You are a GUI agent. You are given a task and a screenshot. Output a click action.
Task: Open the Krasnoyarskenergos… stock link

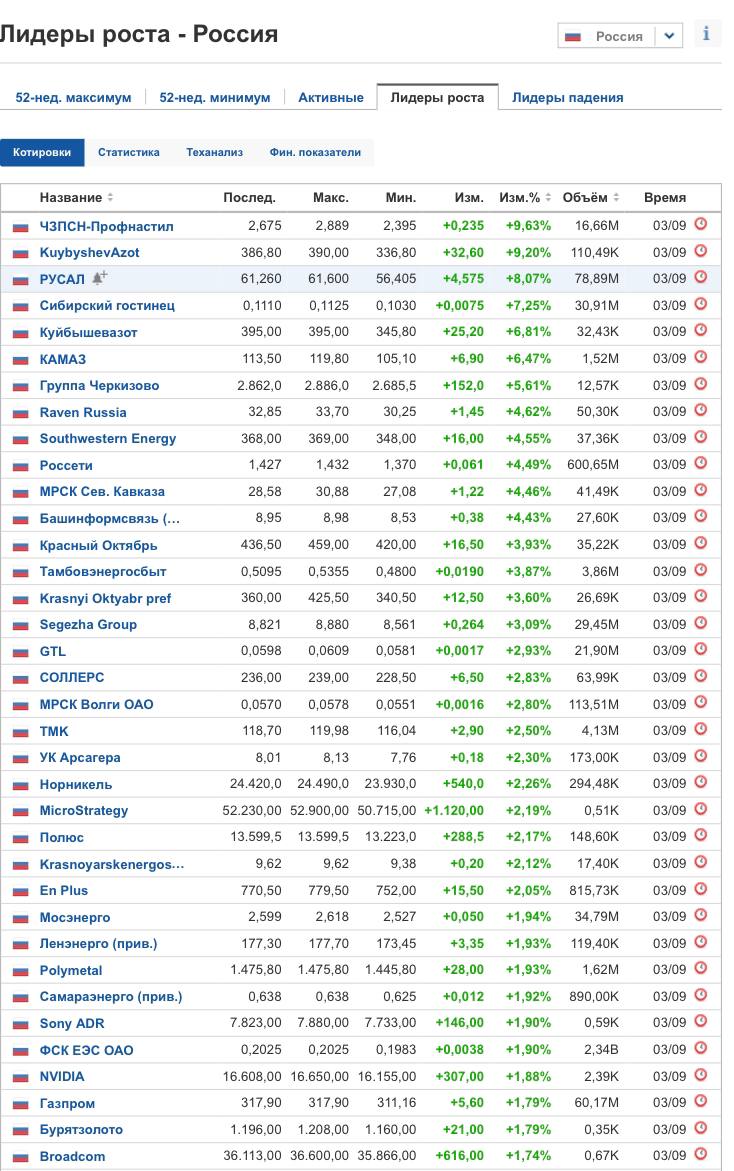112,864
